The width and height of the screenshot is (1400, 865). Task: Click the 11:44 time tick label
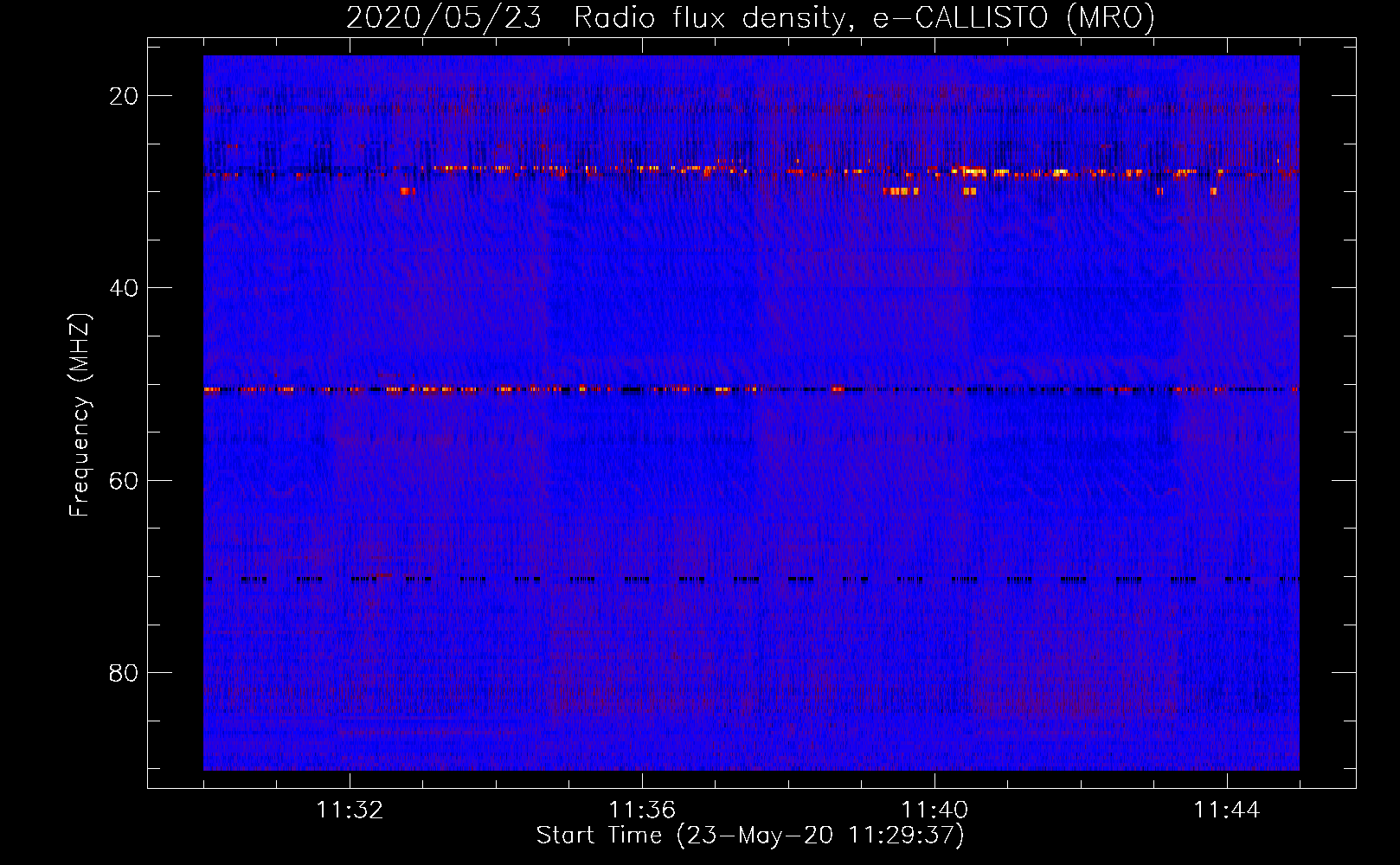click(x=1227, y=811)
